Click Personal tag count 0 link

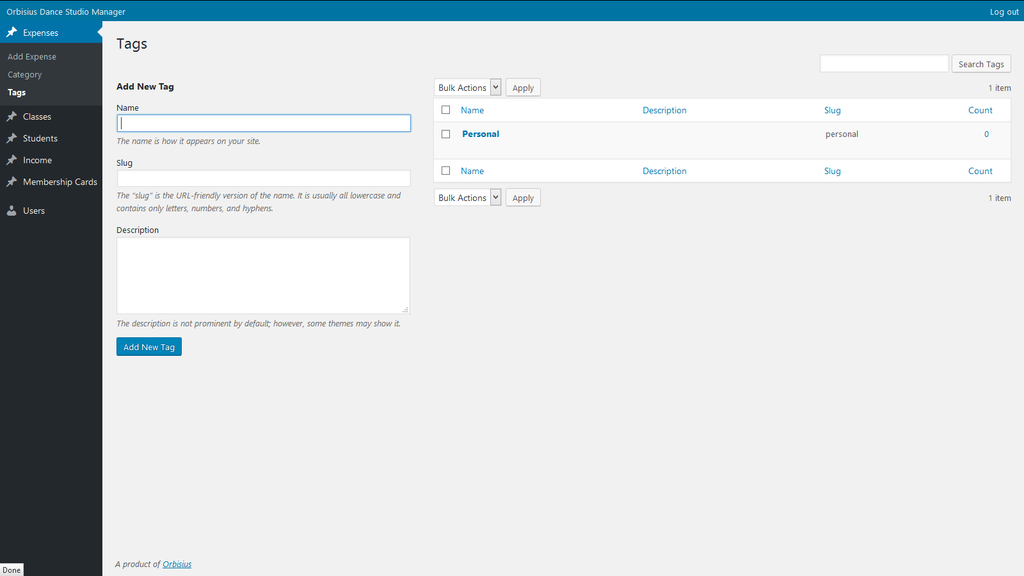[x=986, y=134]
